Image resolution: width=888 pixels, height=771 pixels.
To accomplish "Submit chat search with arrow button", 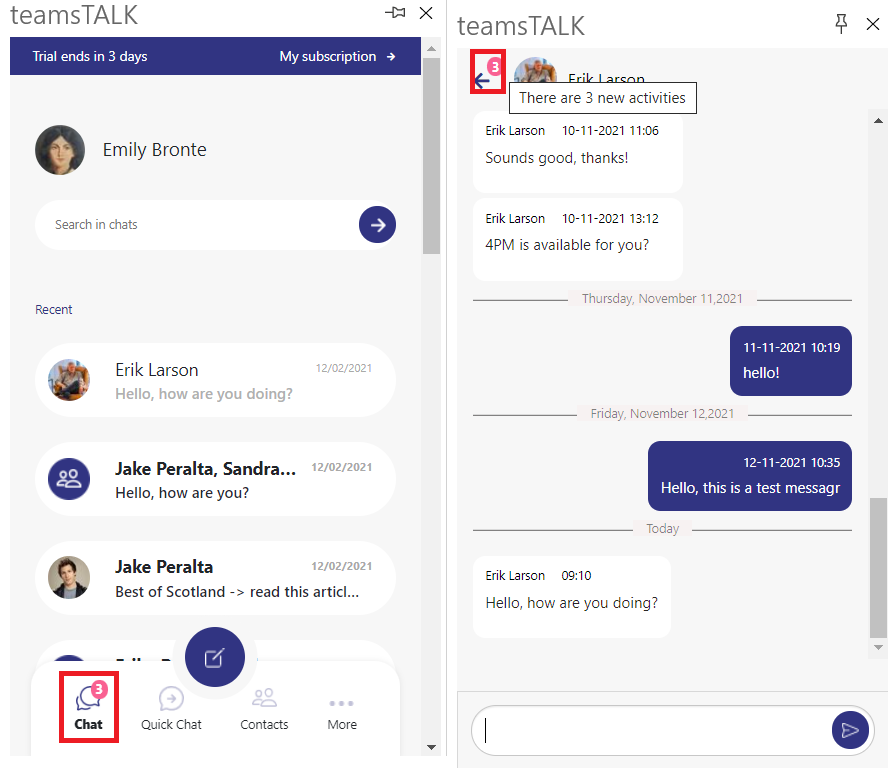I will [377, 225].
